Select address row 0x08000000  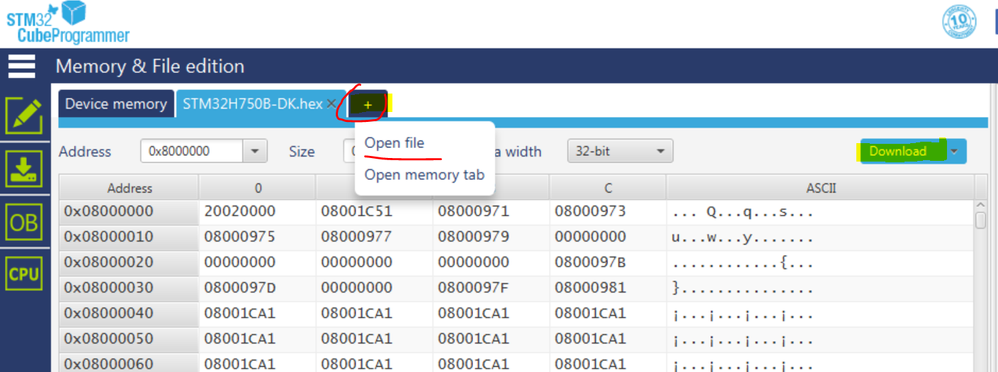click(129, 211)
